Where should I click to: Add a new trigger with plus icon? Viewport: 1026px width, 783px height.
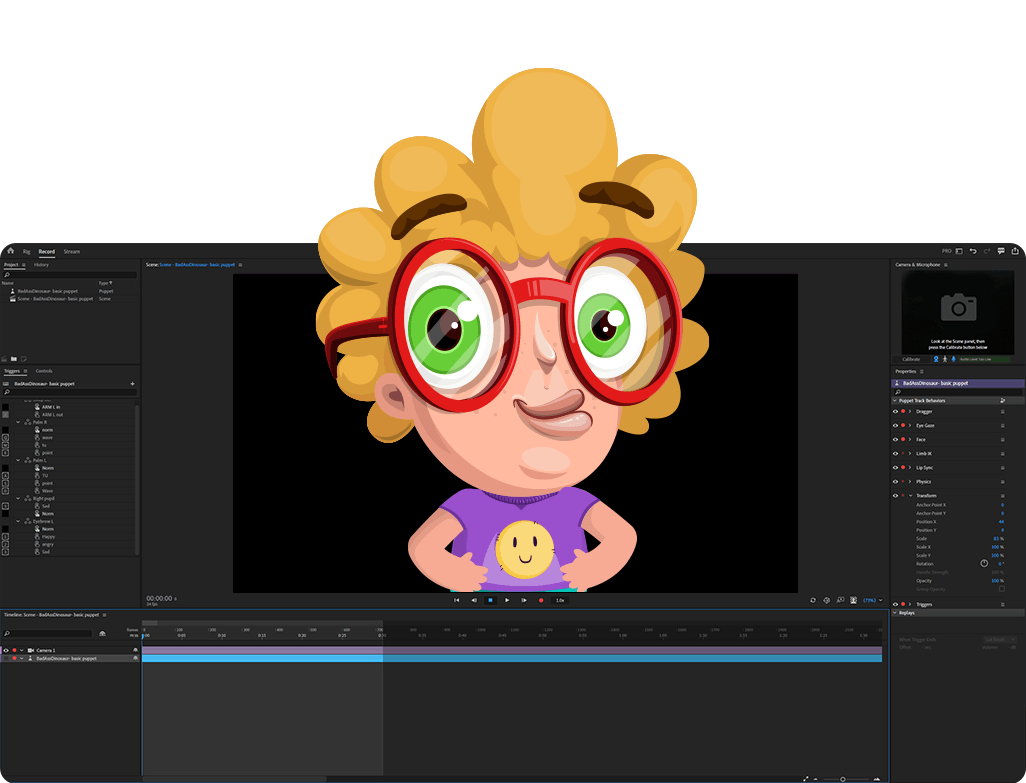click(x=132, y=384)
